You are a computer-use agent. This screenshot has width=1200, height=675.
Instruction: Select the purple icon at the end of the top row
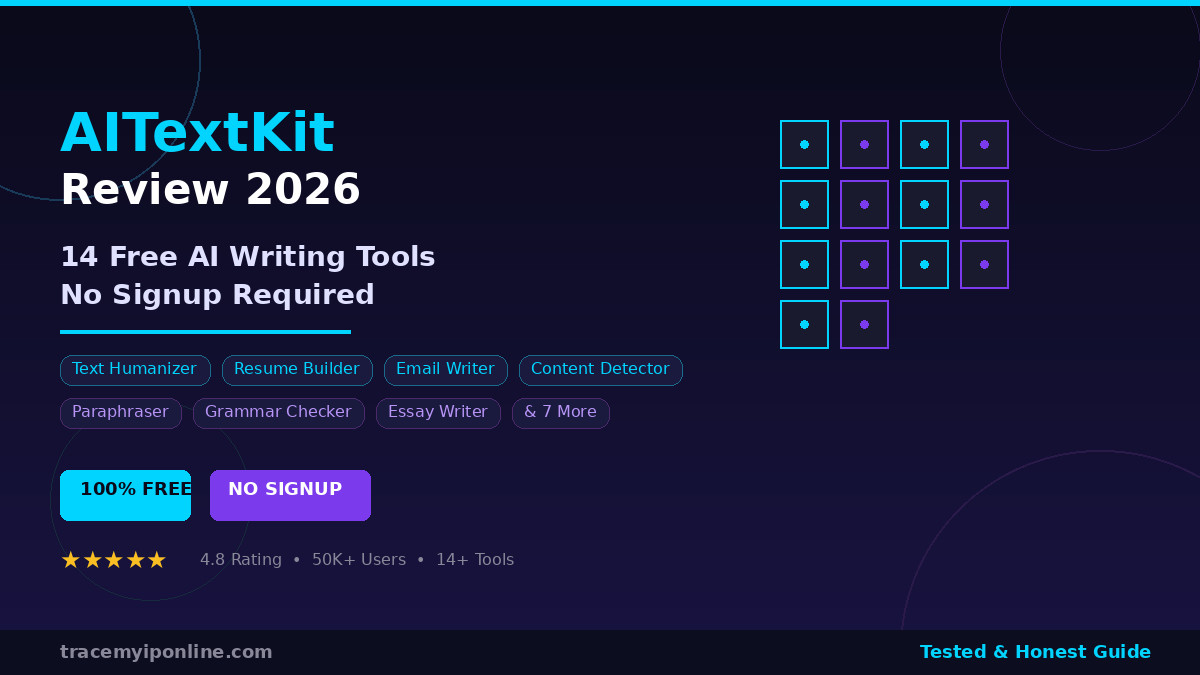984,144
